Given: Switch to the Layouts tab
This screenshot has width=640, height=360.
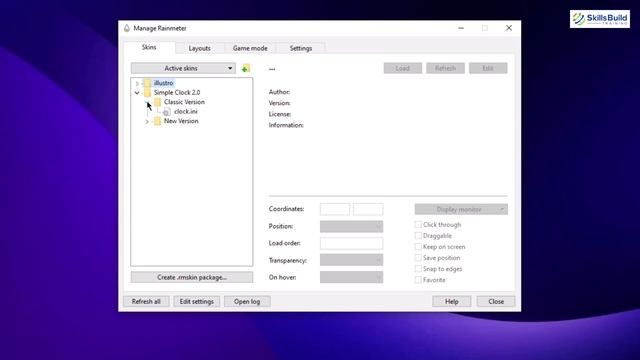Looking at the screenshot, I should tap(200, 48).
